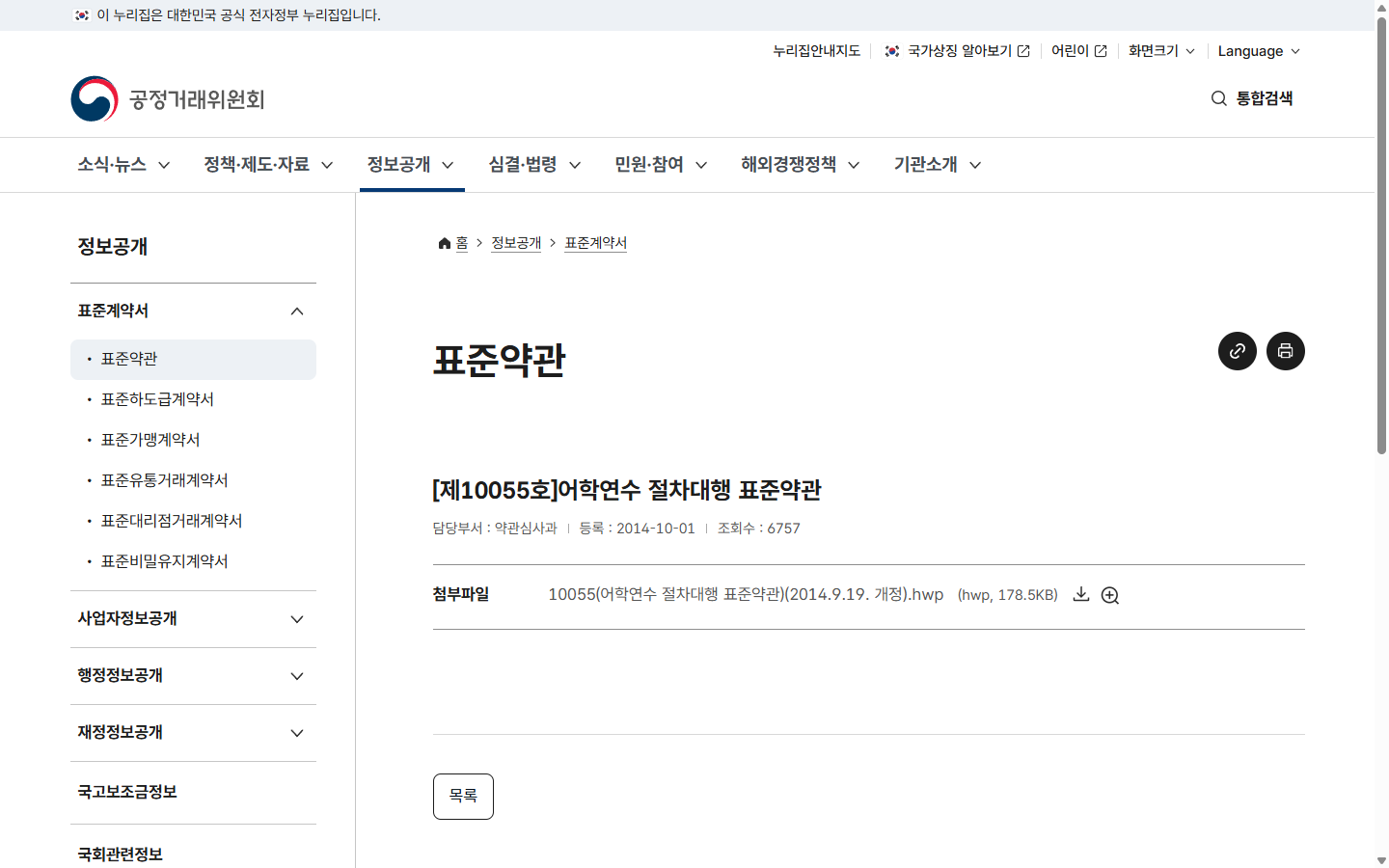Print page with printer icon button
This screenshot has width=1389, height=868.
click(1286, 351)
